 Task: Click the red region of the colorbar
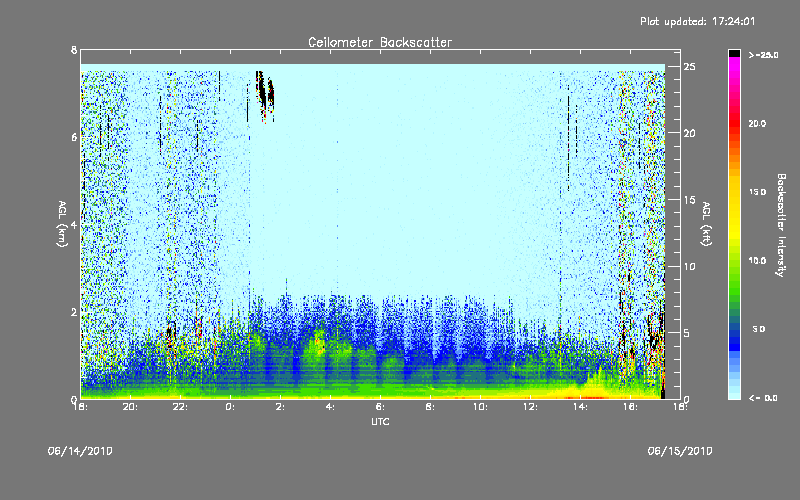point(734,122)
